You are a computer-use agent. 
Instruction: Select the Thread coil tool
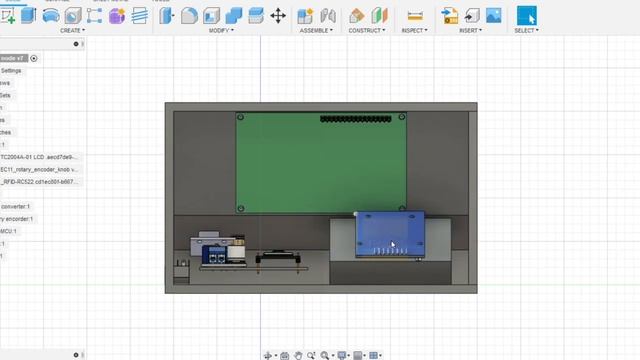(x=139, y=16)
